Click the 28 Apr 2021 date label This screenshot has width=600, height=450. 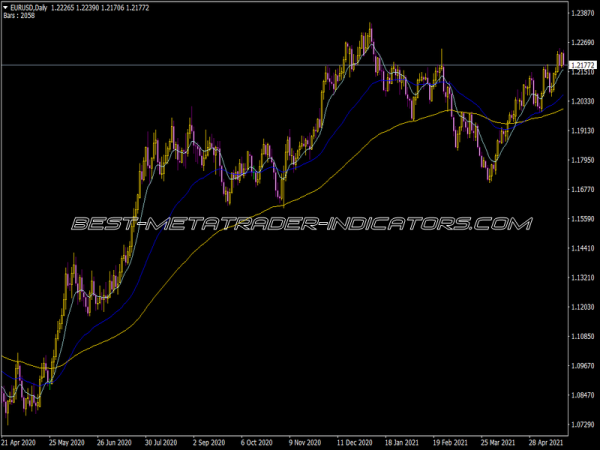tap(546, 441)
